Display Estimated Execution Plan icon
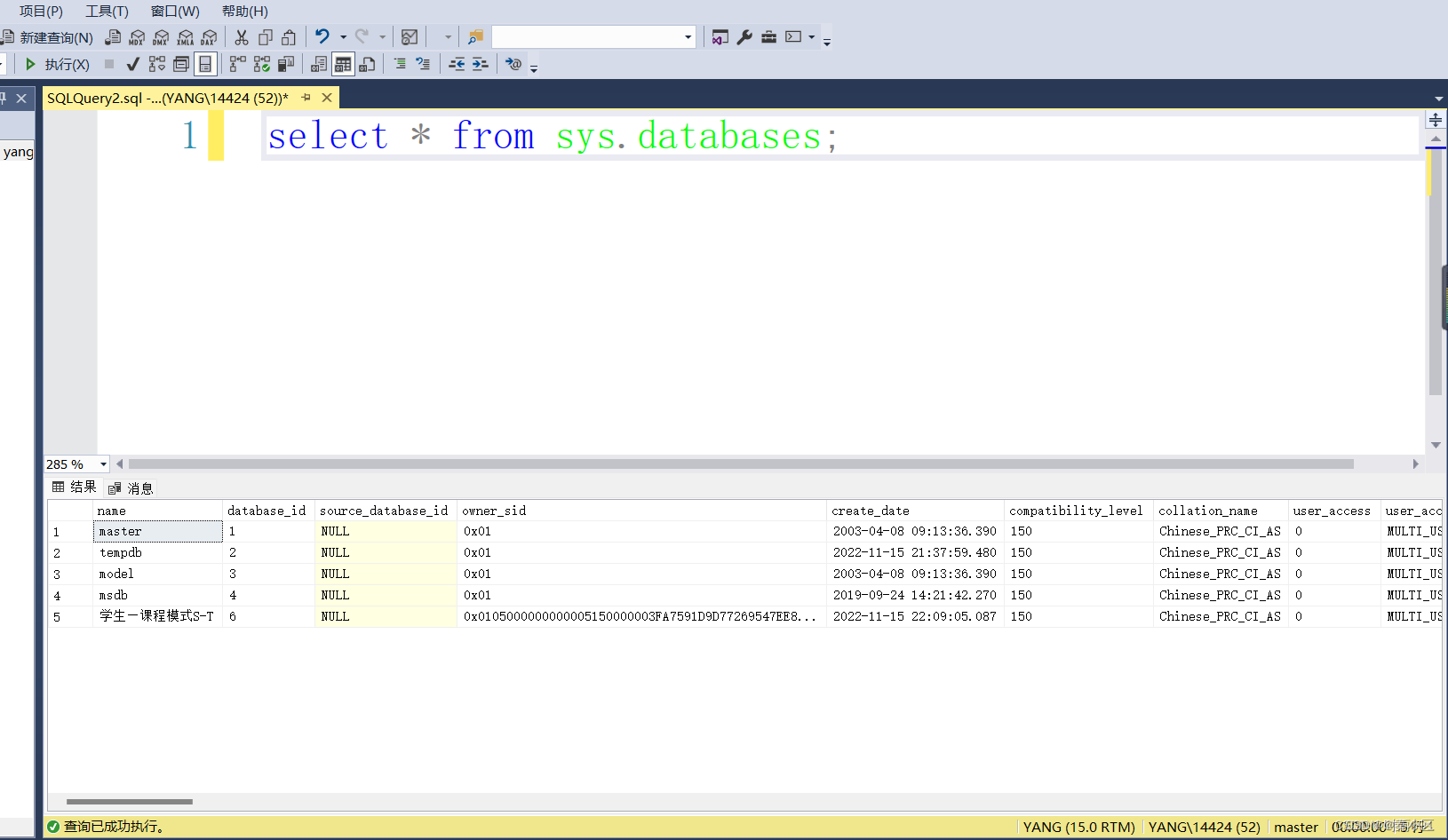The width and height of the screenshot is (1448, 840). pos(157,64)
